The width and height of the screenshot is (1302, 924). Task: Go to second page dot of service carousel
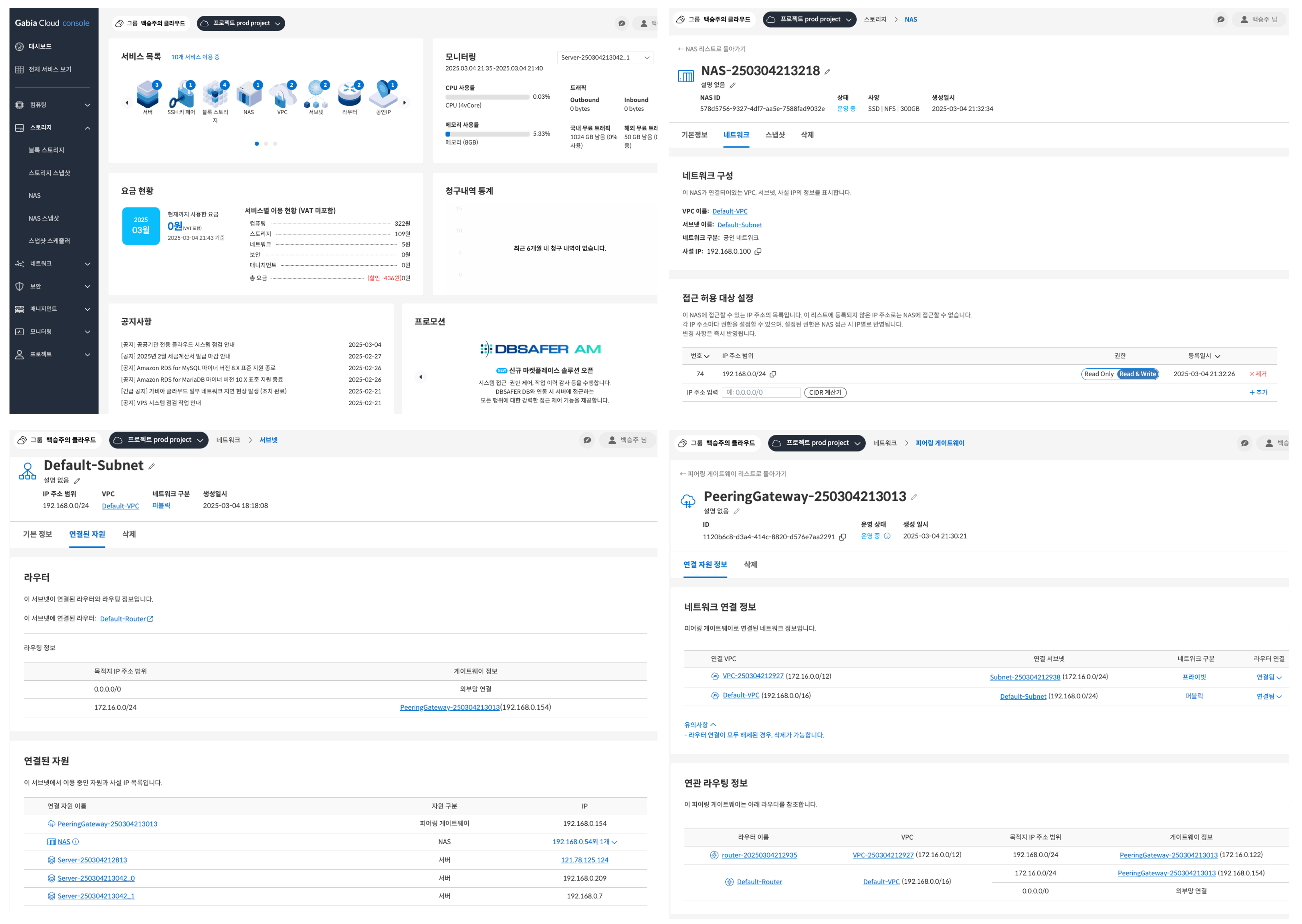[266, 144]
